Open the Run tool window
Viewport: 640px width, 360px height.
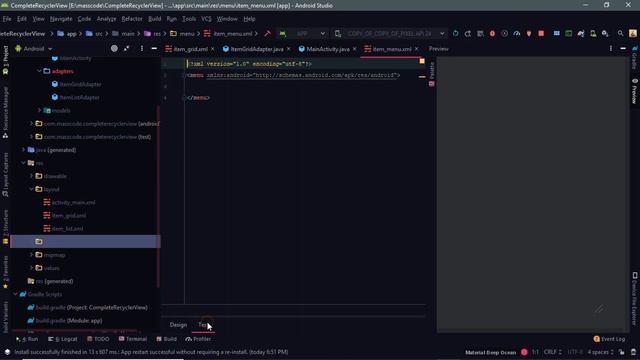pyautogui.click(x=27, y=339)
